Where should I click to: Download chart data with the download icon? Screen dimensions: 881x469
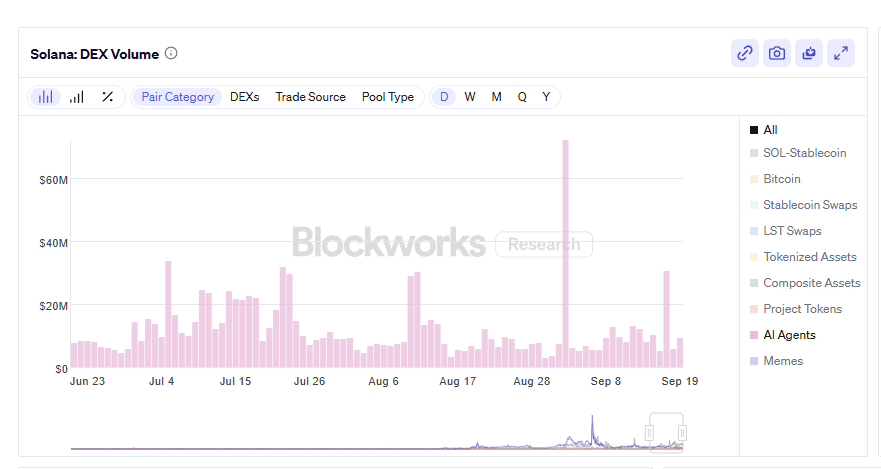click(809, 53)
